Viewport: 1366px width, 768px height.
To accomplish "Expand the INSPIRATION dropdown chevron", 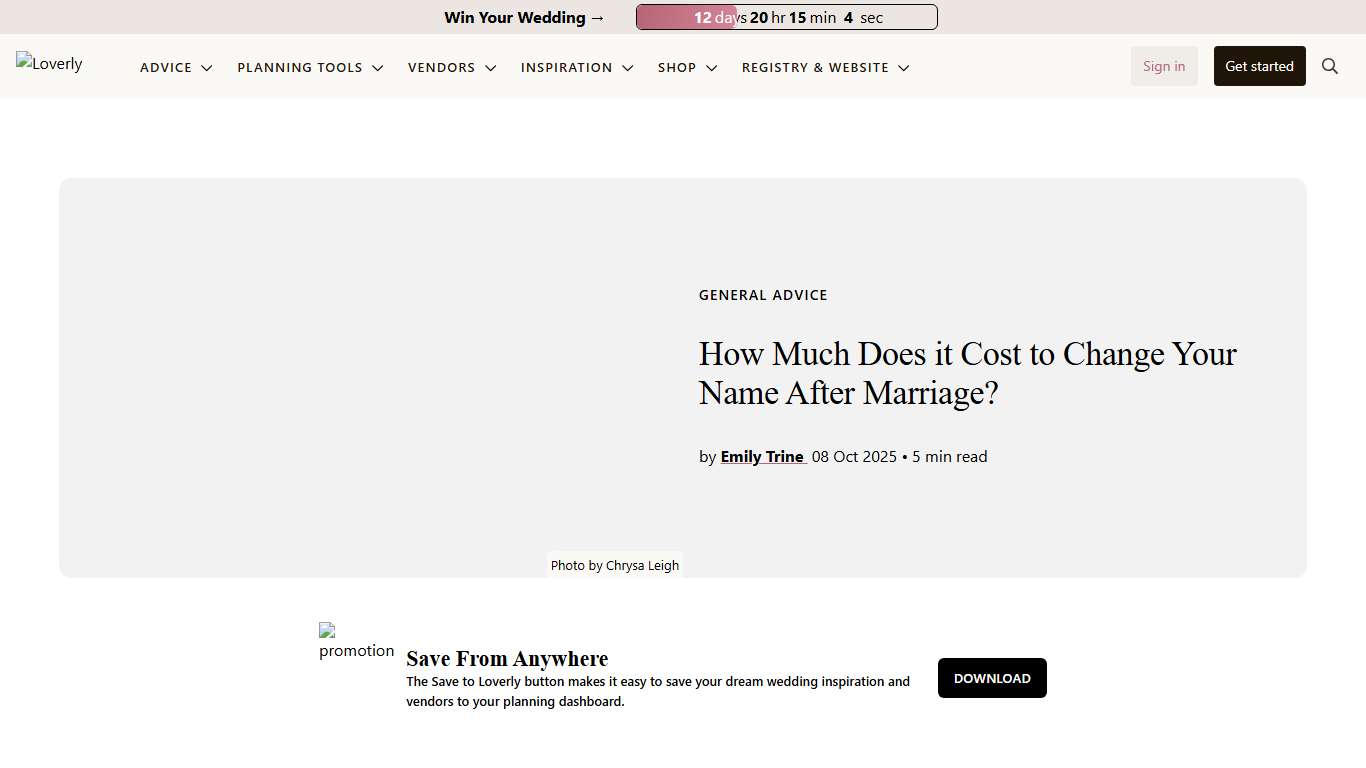I will 628,68.
